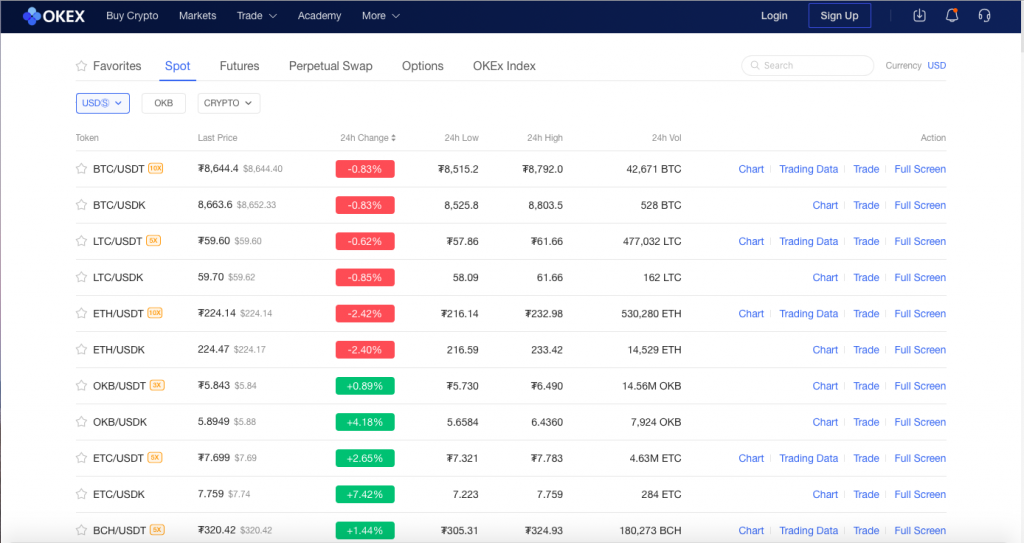Click the 5X badge on LTC/USDT

pyautogui.click(x=153, y=240)
